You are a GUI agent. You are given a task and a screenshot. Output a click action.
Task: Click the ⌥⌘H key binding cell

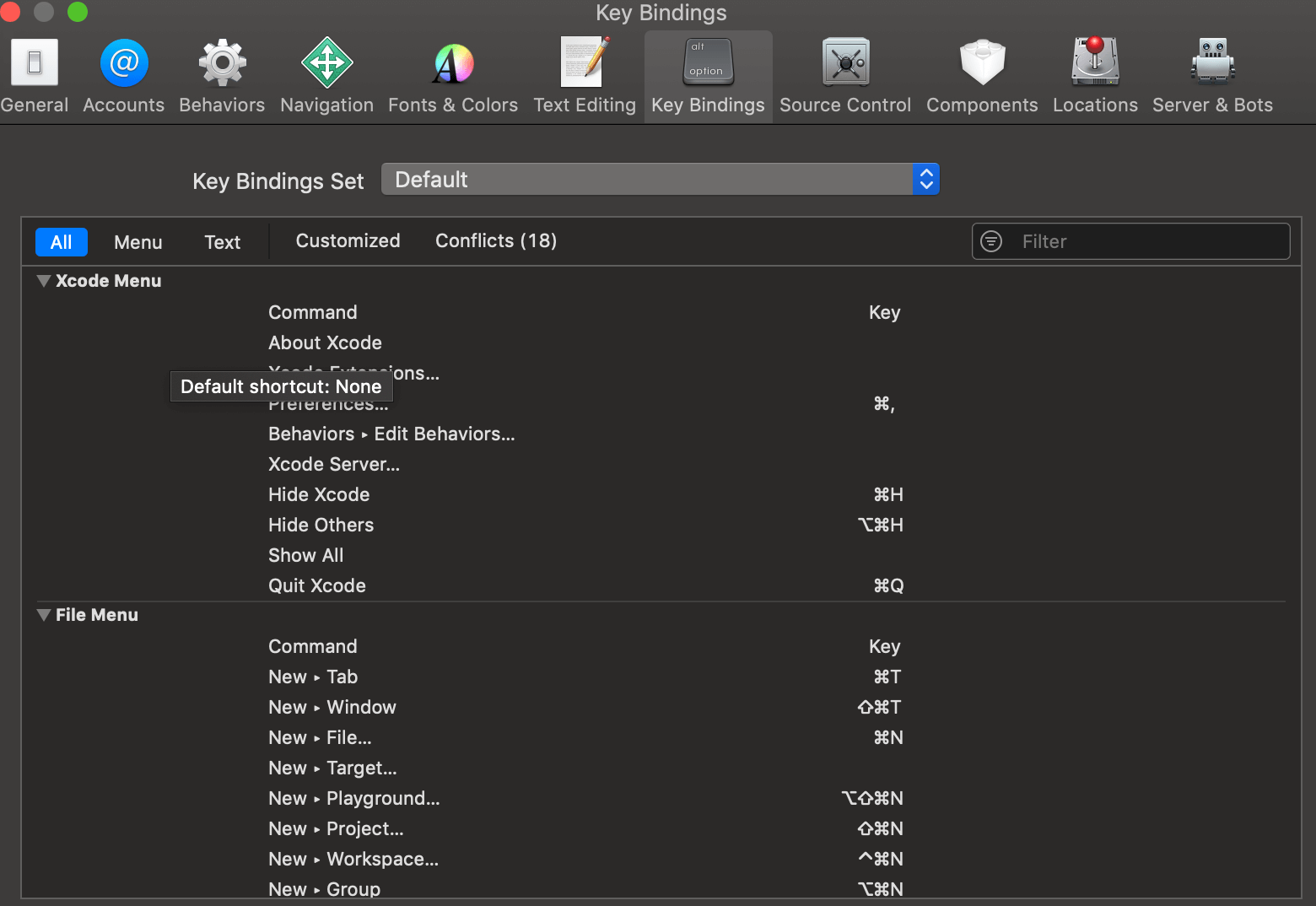[x=881, y=525]
